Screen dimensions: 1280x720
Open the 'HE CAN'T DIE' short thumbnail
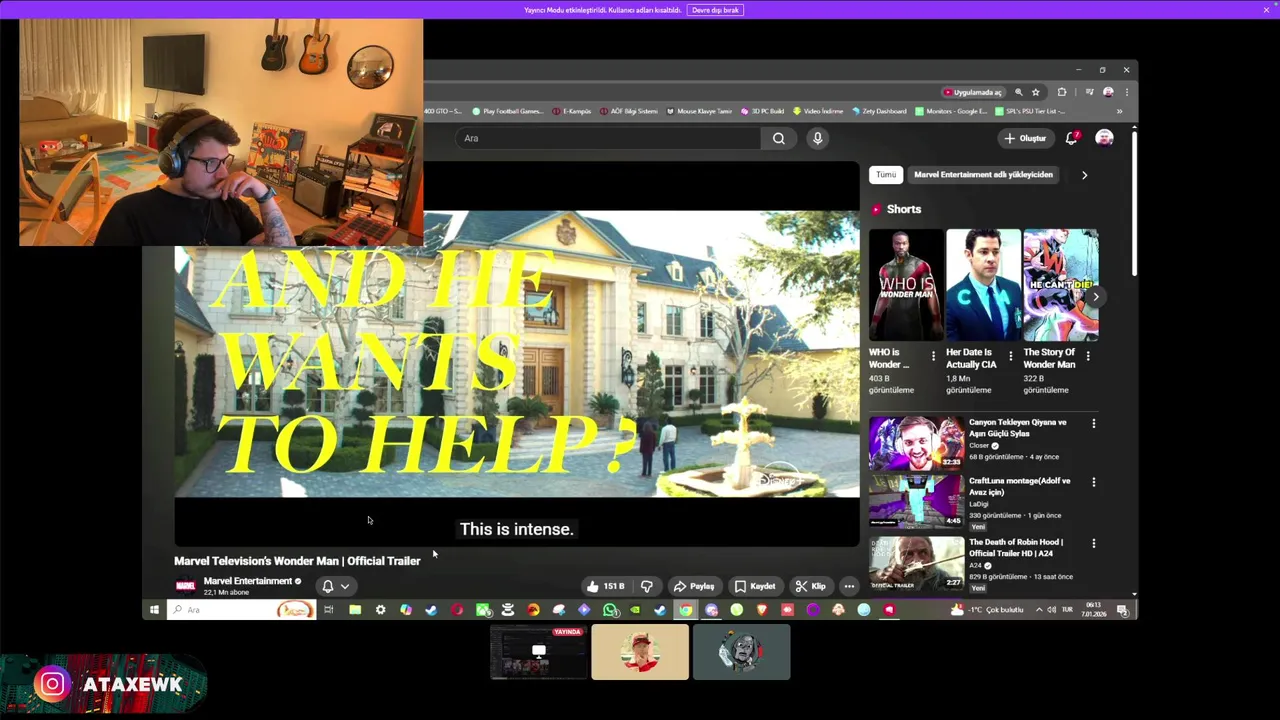1060,285
